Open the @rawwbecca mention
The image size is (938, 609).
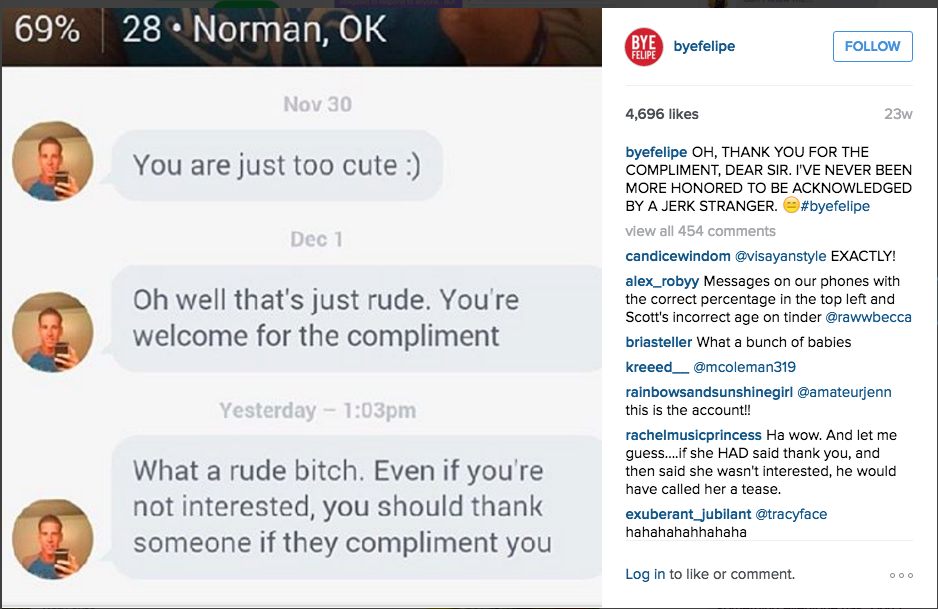click(x=868, y=317)
